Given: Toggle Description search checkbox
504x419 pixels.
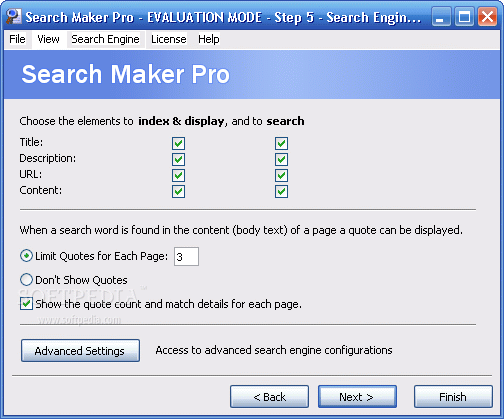Looking at the screenshot, I should (x=281, y=159).
